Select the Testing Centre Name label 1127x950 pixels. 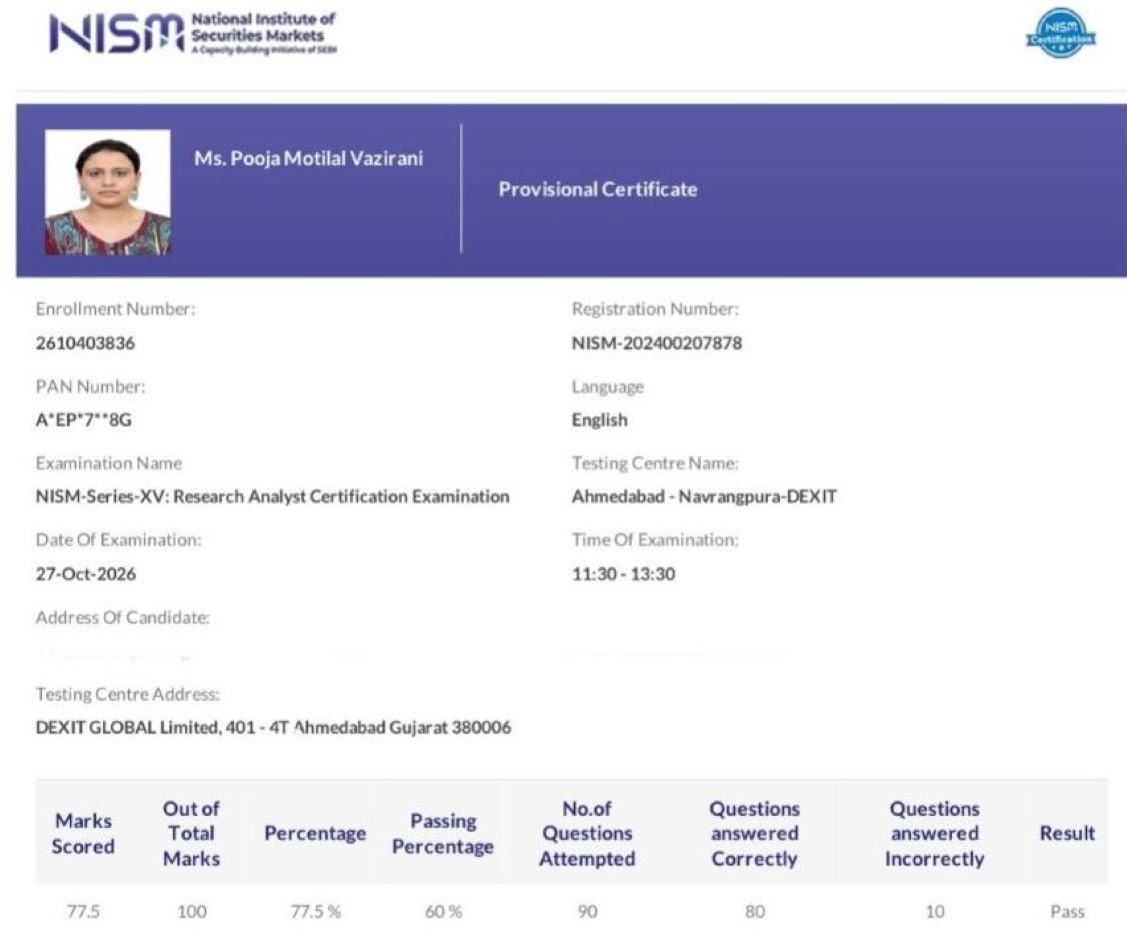coord(655,464)
